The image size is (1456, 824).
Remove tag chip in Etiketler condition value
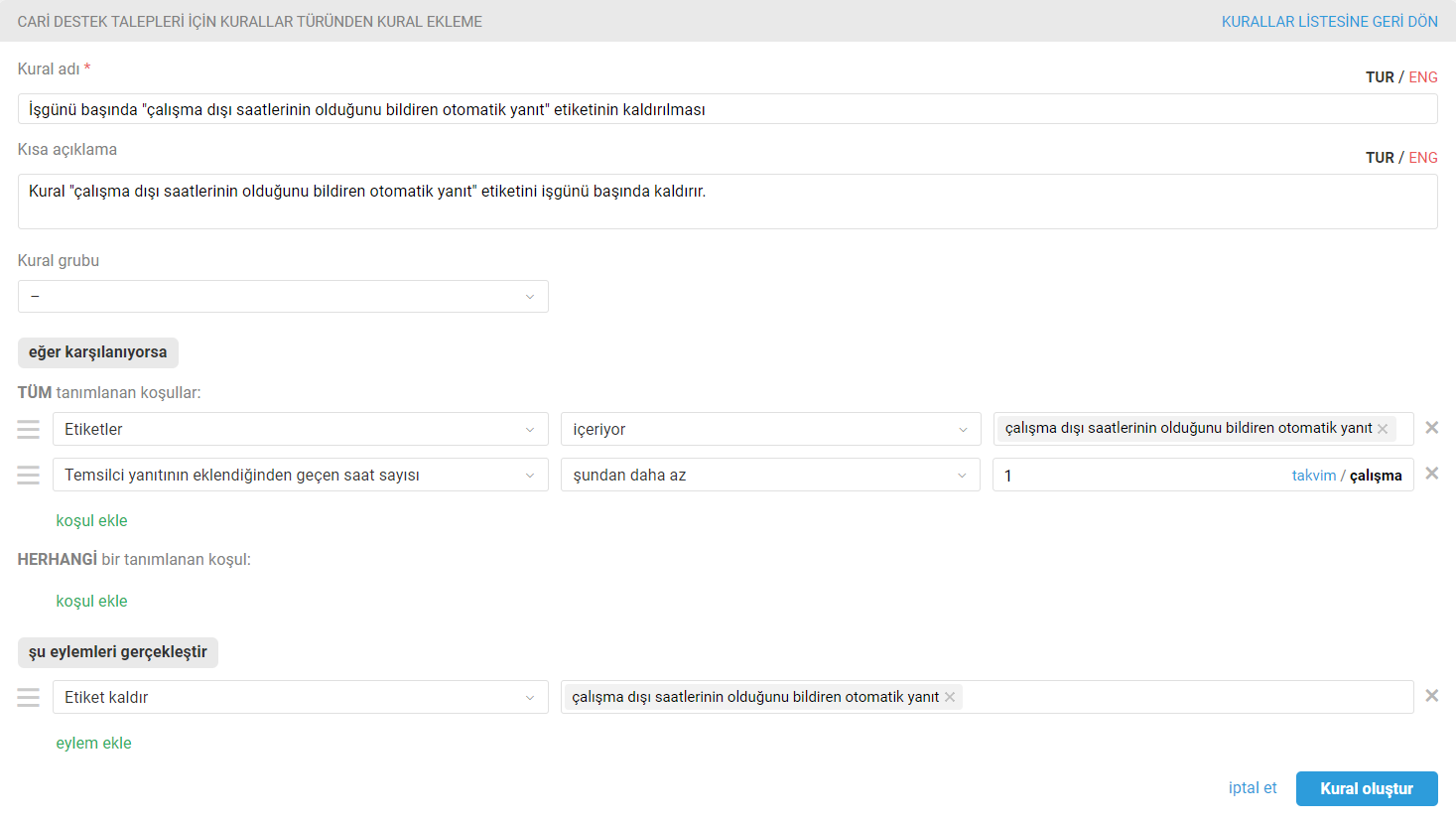click(1383, 429)
